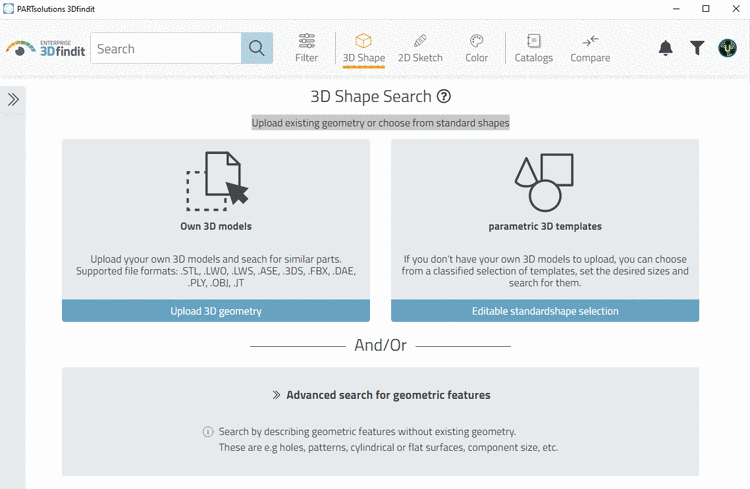Click inside the Search text field
The height and width of the screenshot is (489, 750).
click(165, 48)
